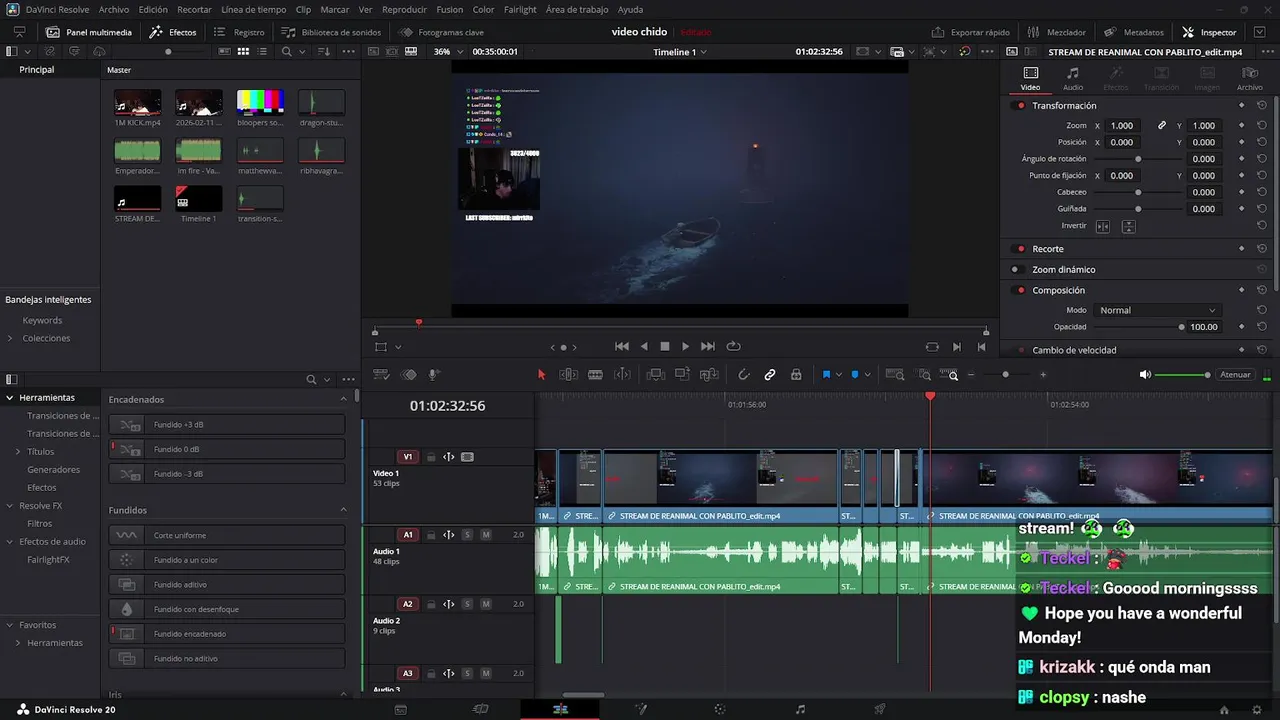
Task: Expand the Títulos tree item
Action: pos(19,452)
